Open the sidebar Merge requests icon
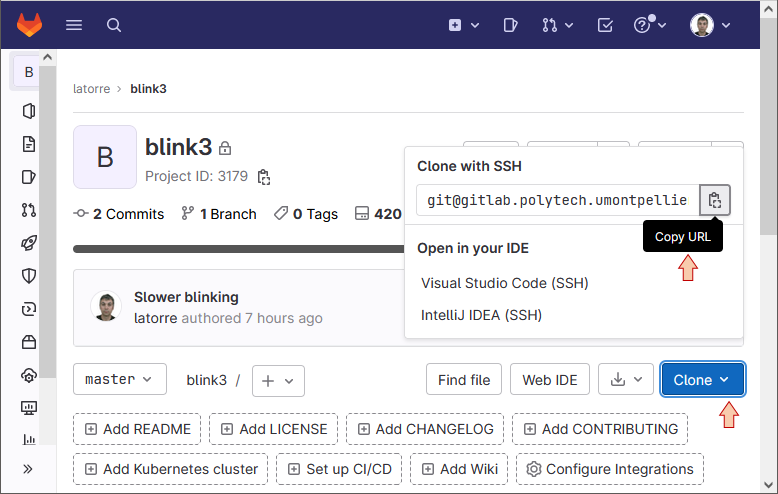Screen dimensions: 778x494 click(29, 210)
